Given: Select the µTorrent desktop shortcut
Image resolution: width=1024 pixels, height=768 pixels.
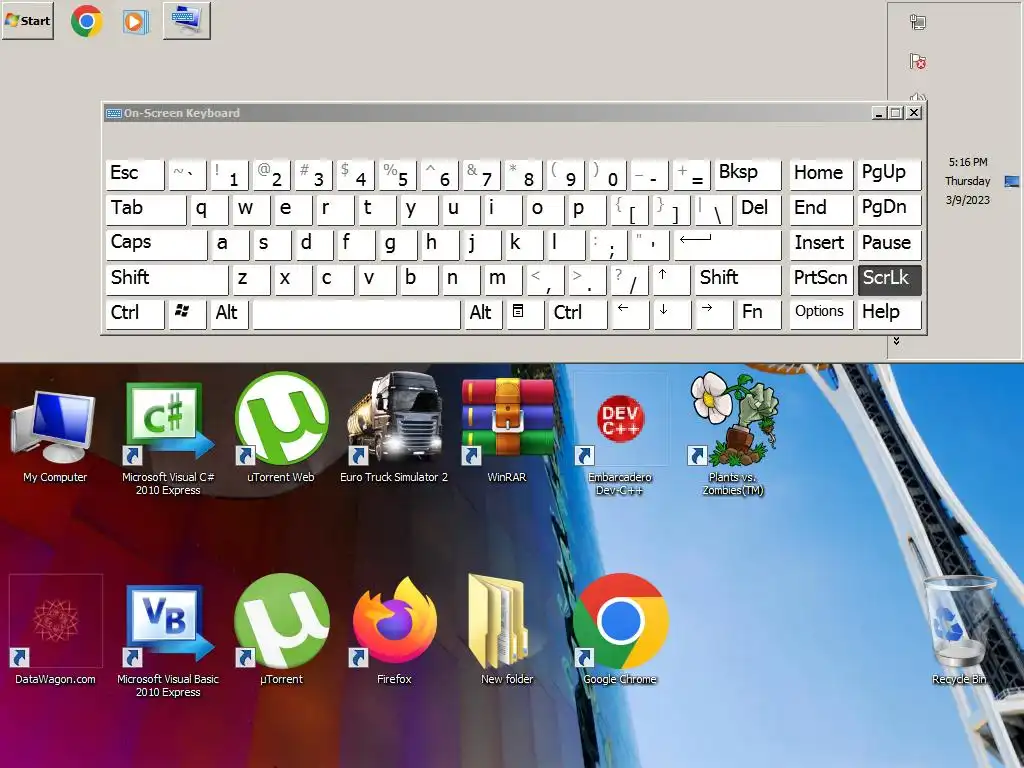Looking at the screenshot, I should pos(281,630).
